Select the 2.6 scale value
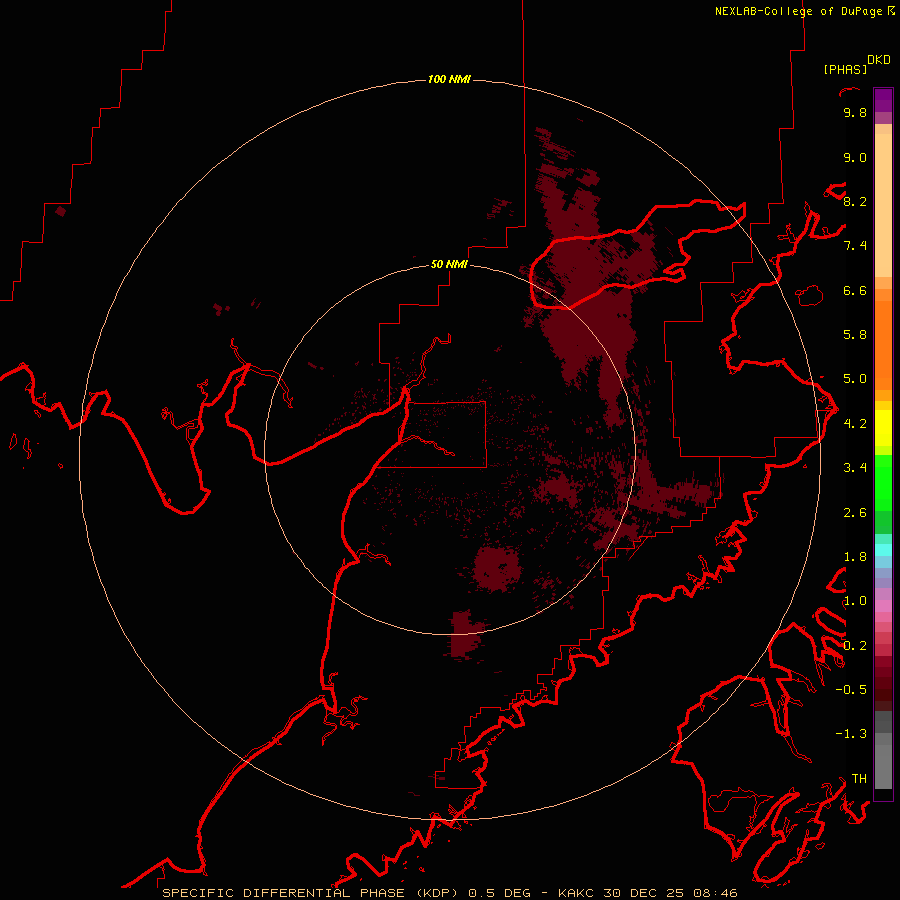Image resolution: width=900 pixels, height=900 pixels. click(855, 513)
